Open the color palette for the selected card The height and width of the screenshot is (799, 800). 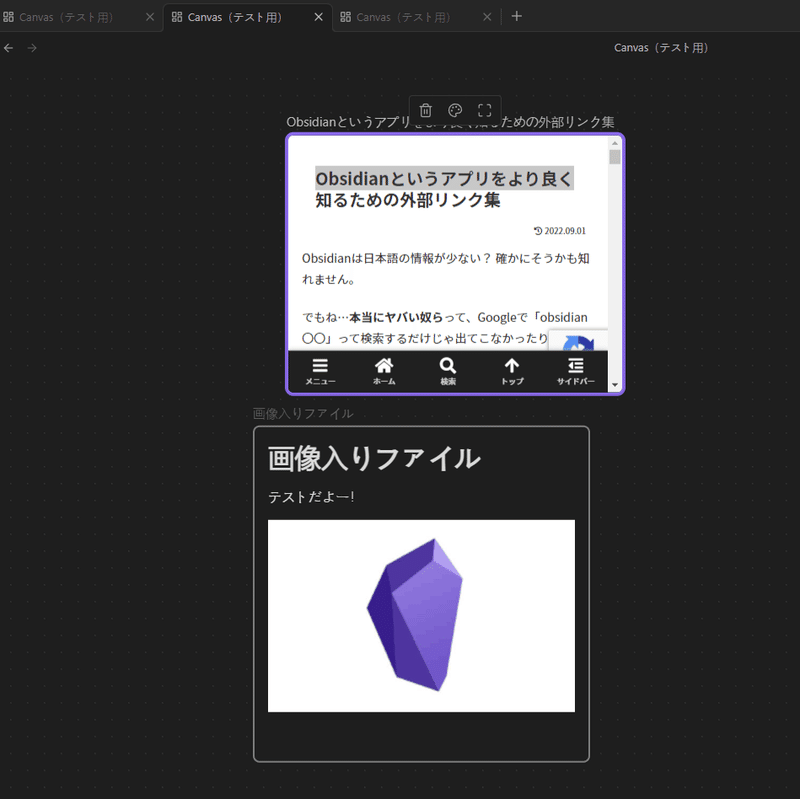(x=455, y=110)
